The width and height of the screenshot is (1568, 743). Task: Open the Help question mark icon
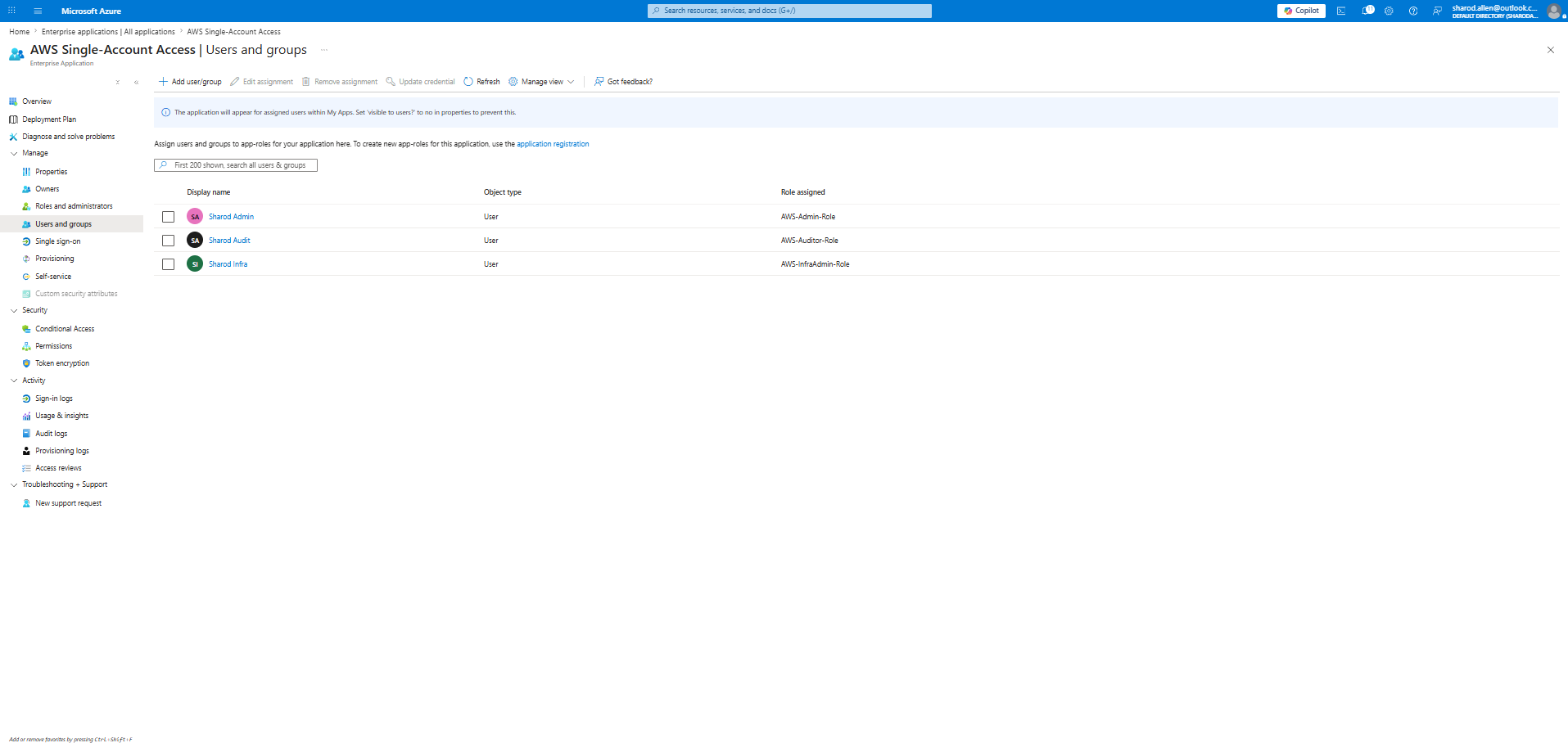pos(1413,11)
